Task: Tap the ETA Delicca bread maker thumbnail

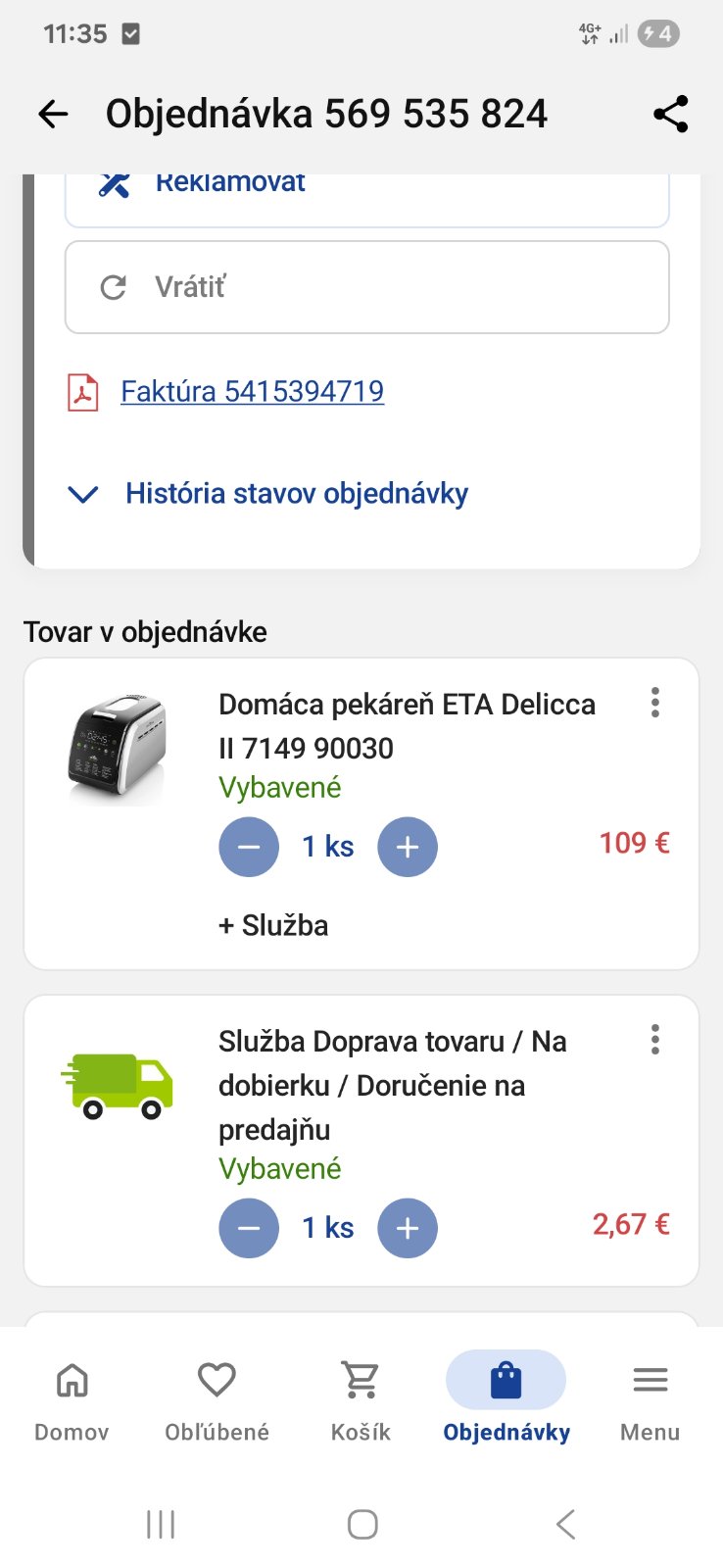Action: pos(118,750)
